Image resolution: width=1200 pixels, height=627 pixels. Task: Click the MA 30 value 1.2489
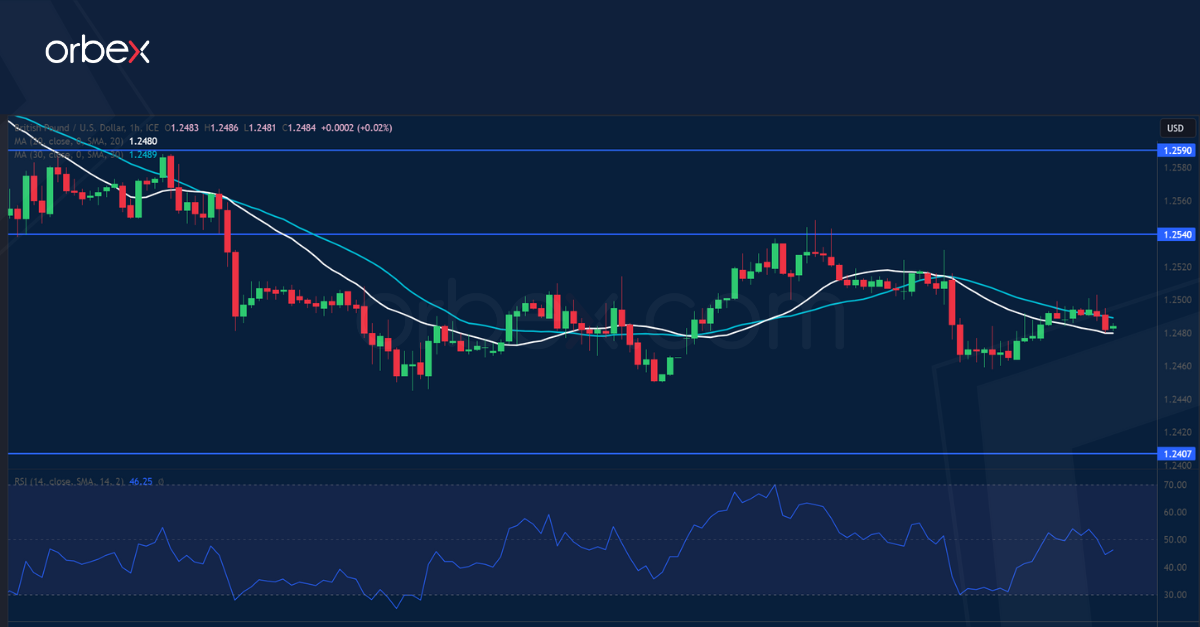(143, 155)
